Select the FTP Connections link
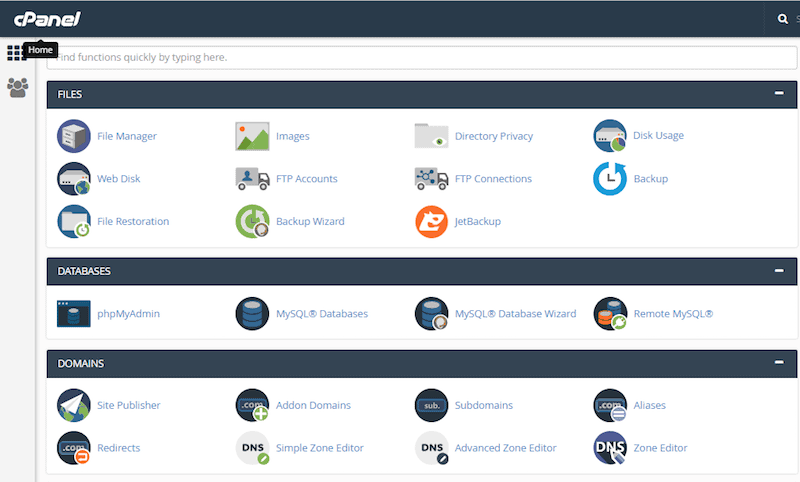The height and width of the screenshot is (482, 800). (493, 179)
